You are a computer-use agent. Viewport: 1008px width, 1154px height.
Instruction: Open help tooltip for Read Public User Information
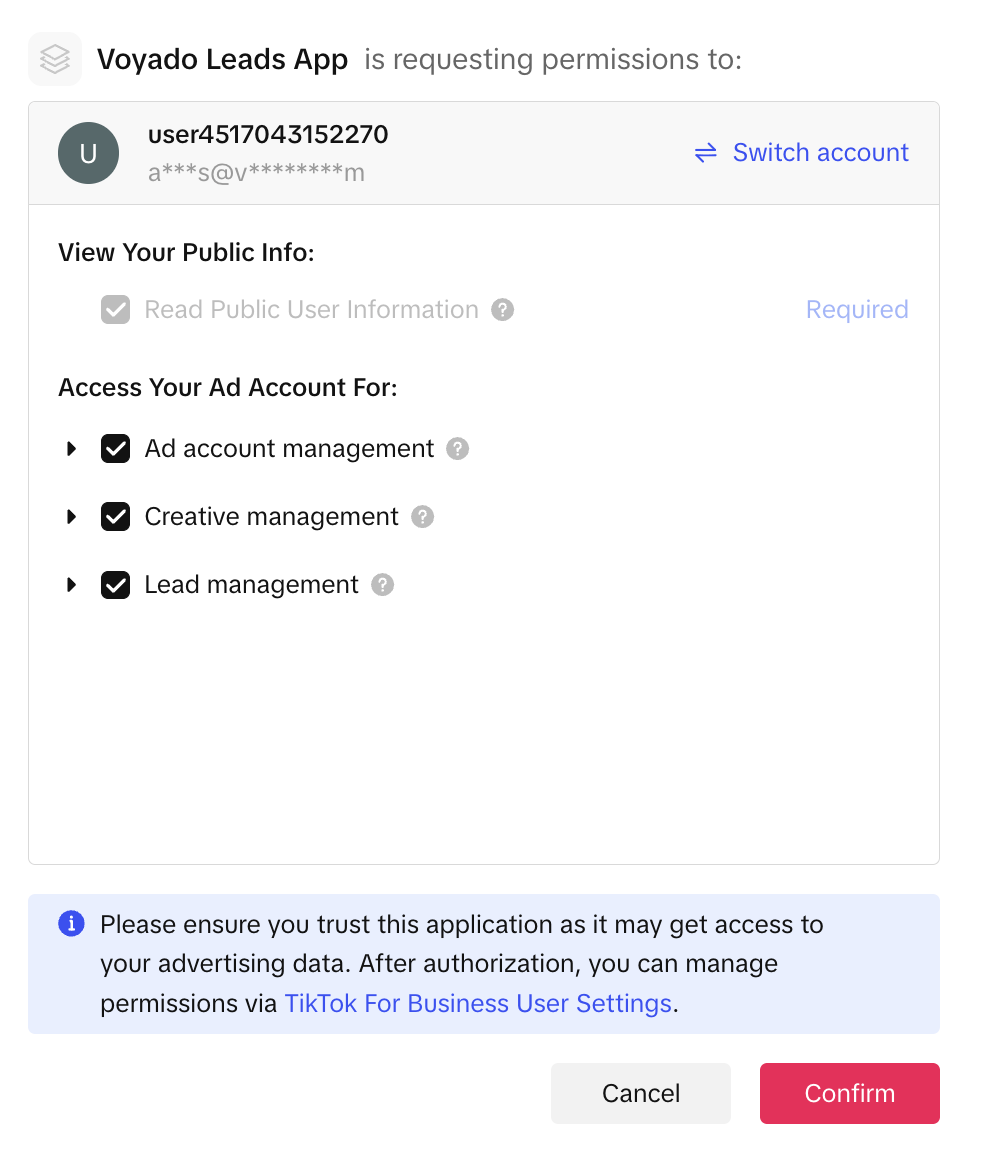click(x=503, y=310)
